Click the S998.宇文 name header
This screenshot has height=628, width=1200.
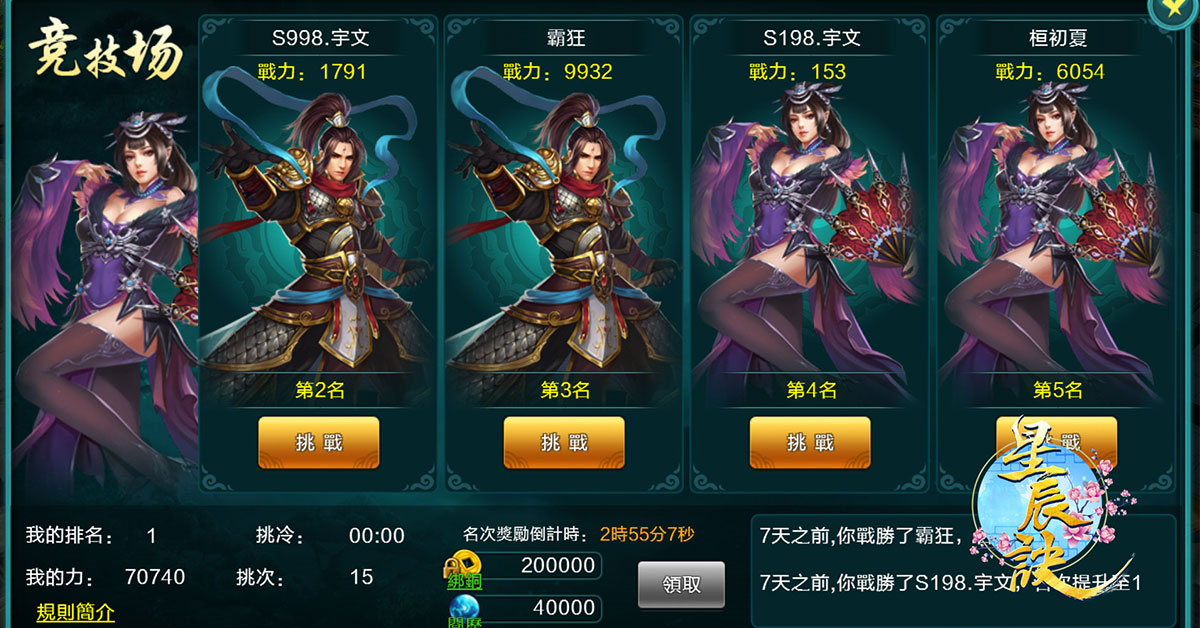pos(319,39)
